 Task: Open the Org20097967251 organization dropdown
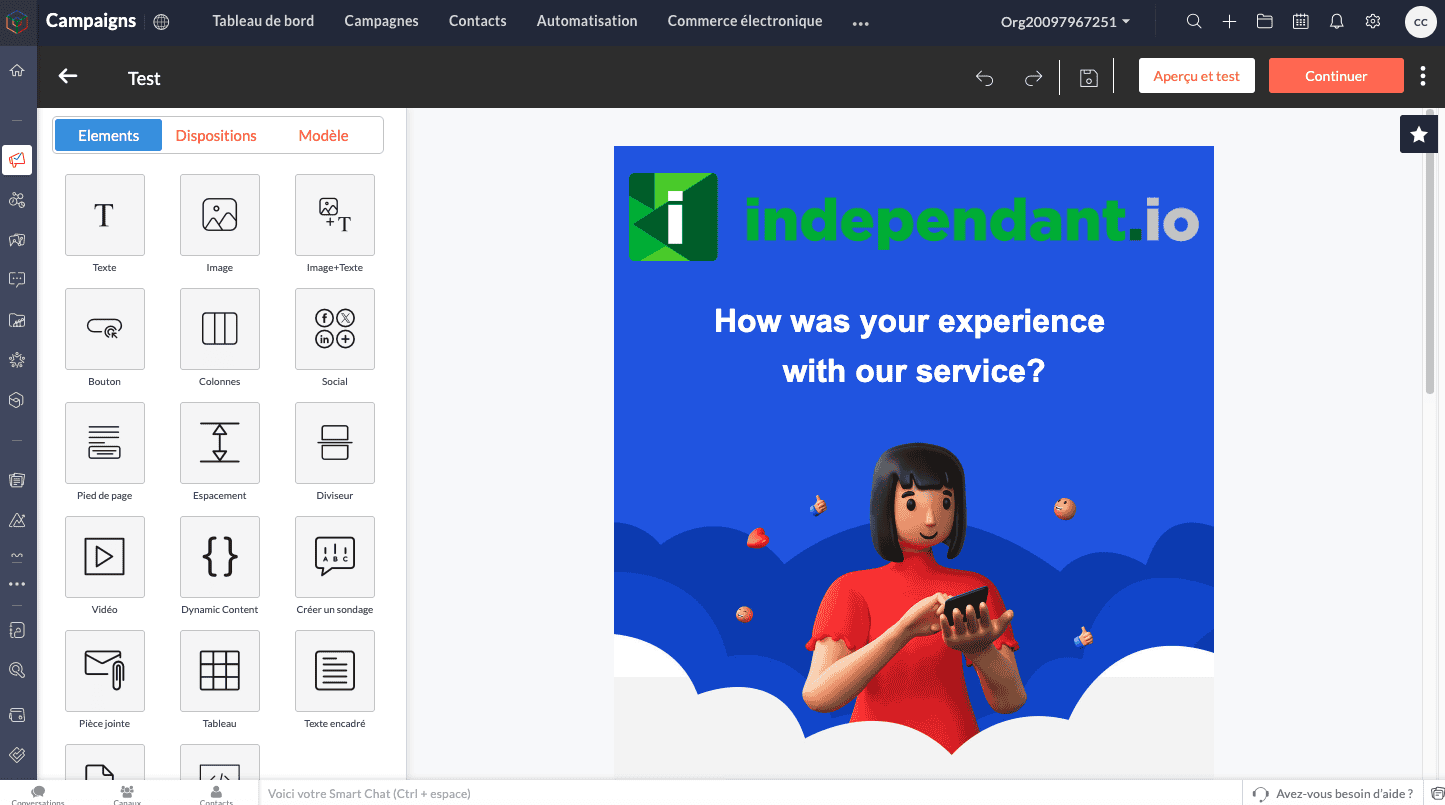1065,21
